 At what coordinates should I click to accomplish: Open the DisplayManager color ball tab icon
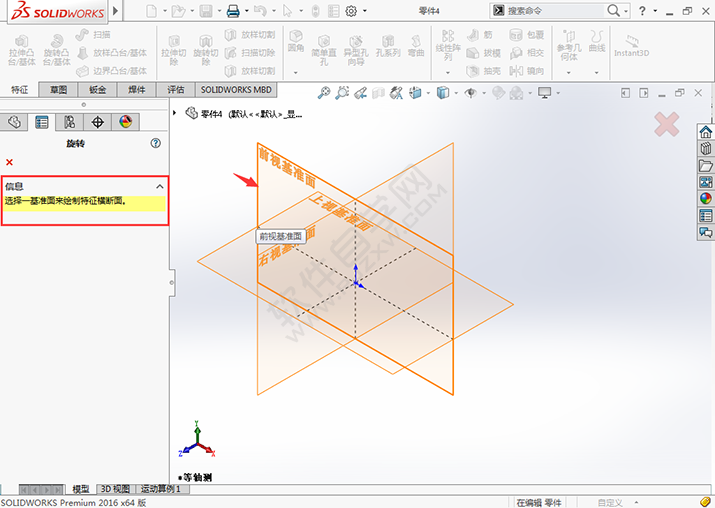125,122
